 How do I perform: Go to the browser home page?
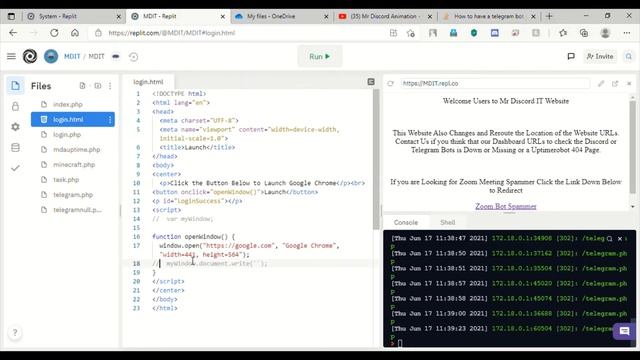75,33
